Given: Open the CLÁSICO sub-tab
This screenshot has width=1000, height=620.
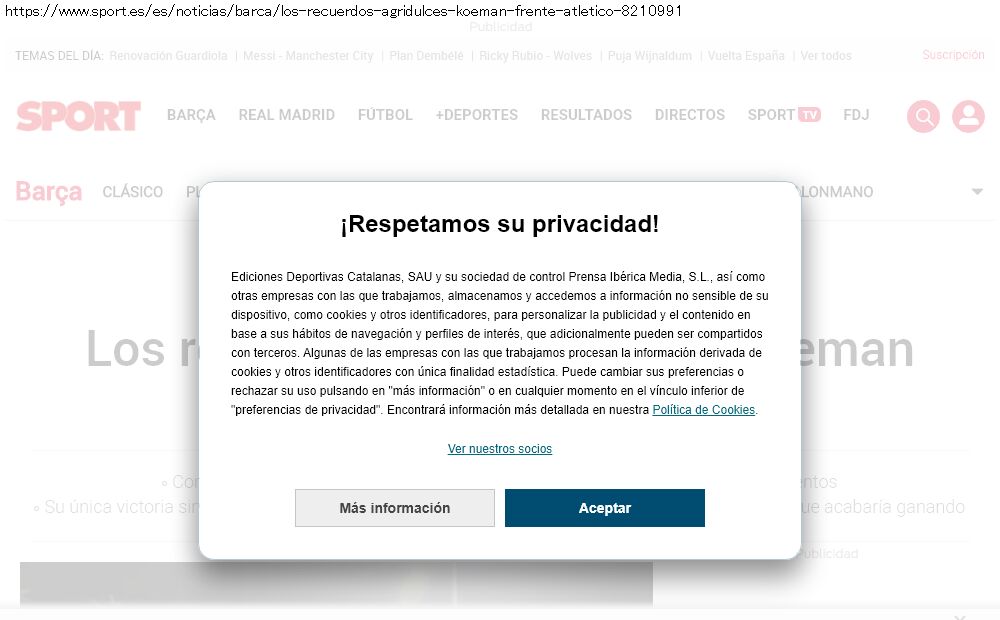Looking at the screenshot, I should pyautogui.click(x=133, y=192).
